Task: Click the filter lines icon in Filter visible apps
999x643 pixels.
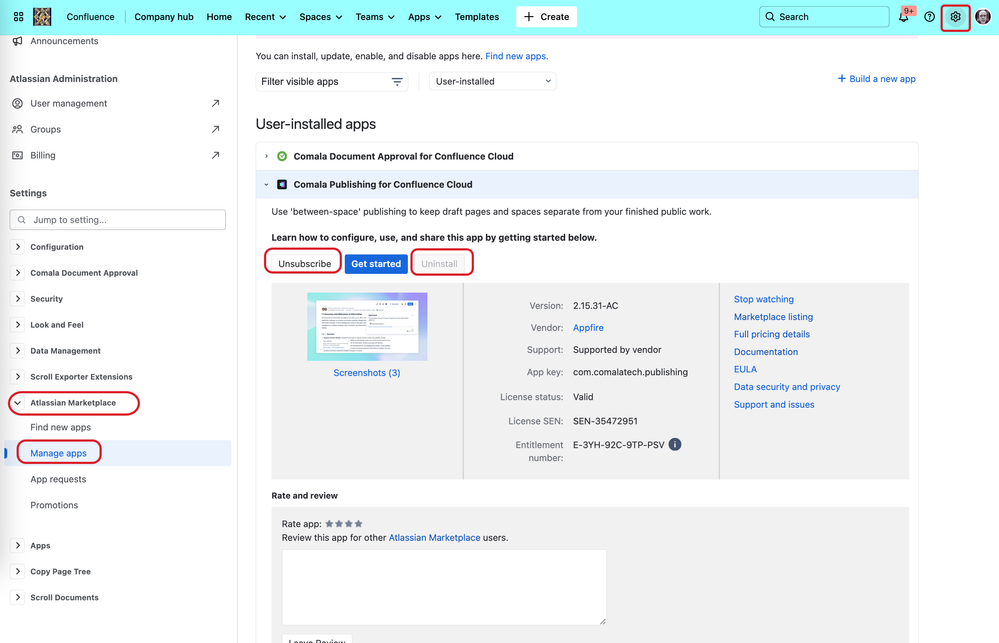Action: (x=397, y=82)
